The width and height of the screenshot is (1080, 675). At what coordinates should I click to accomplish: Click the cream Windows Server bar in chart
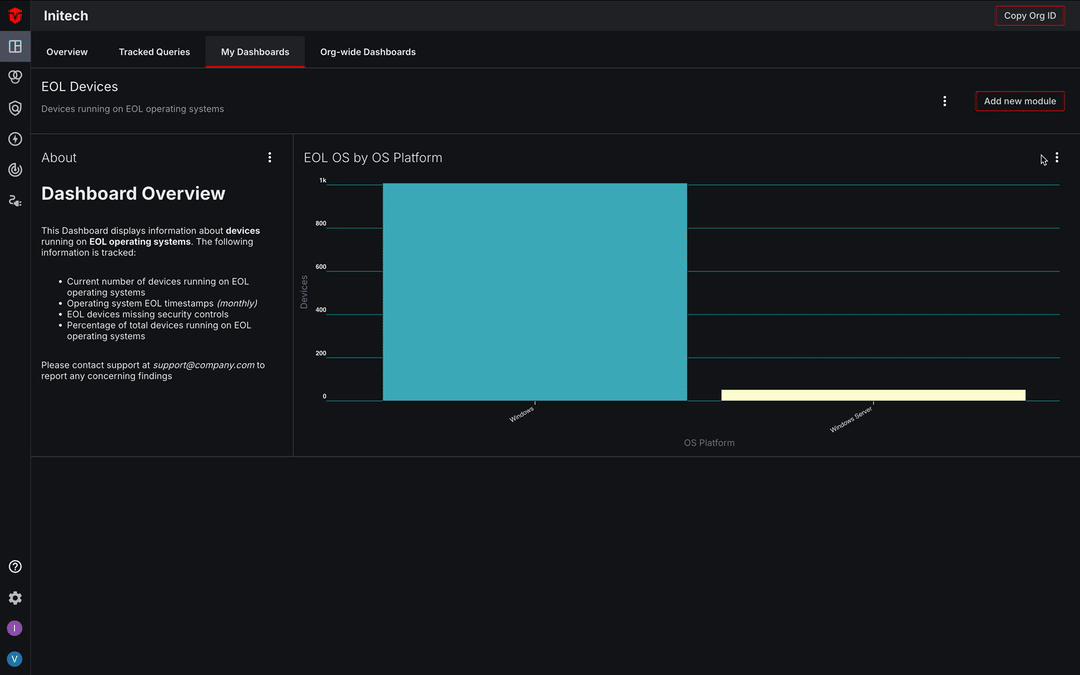click(873, 395)
